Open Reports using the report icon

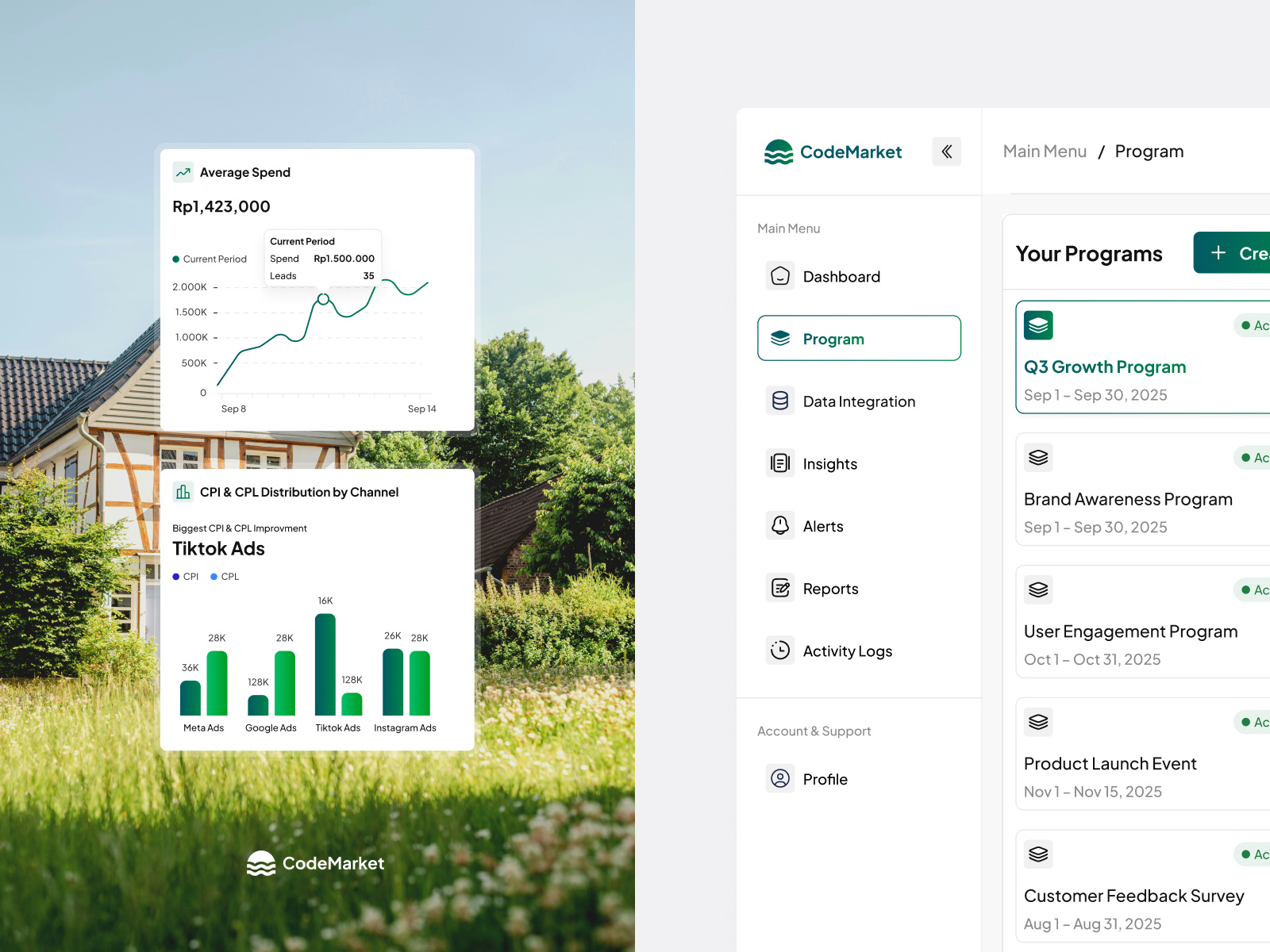(780, 588)
